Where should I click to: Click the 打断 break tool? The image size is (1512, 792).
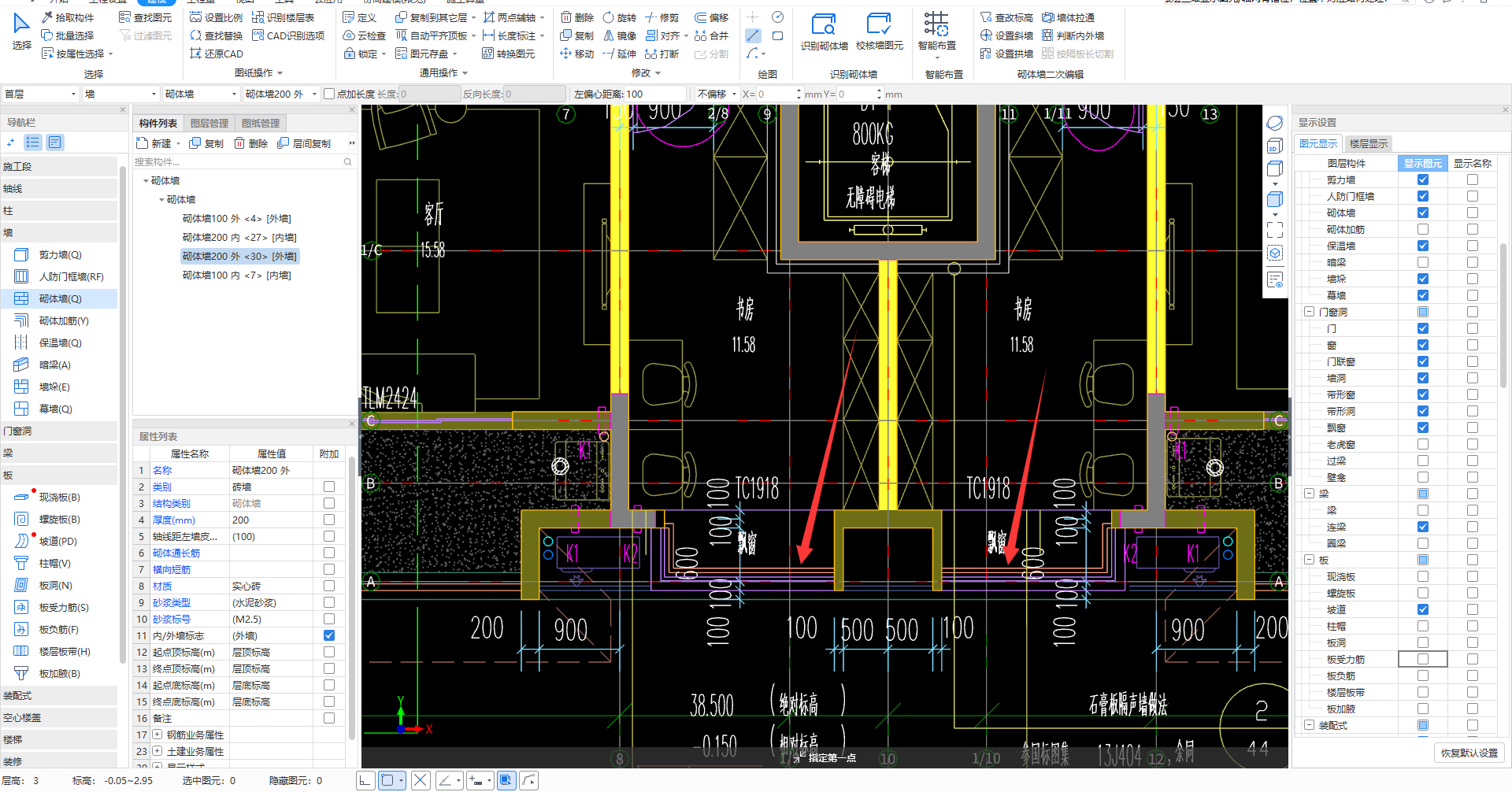coord(662,54)
